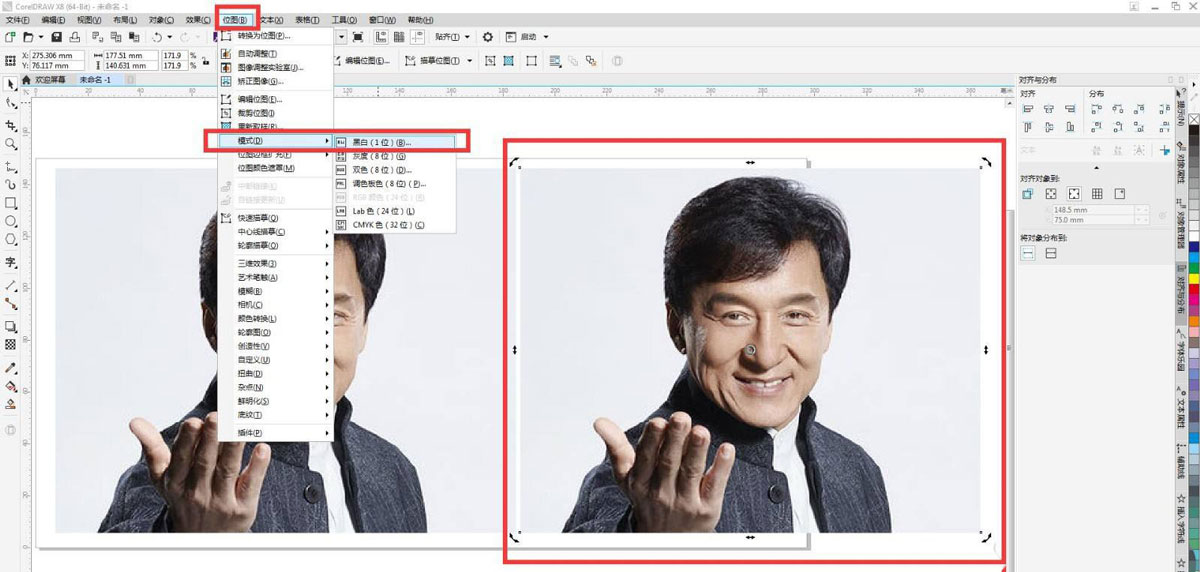
Task: Toggle distribute to extent of selection
Action: [1028, 254]
